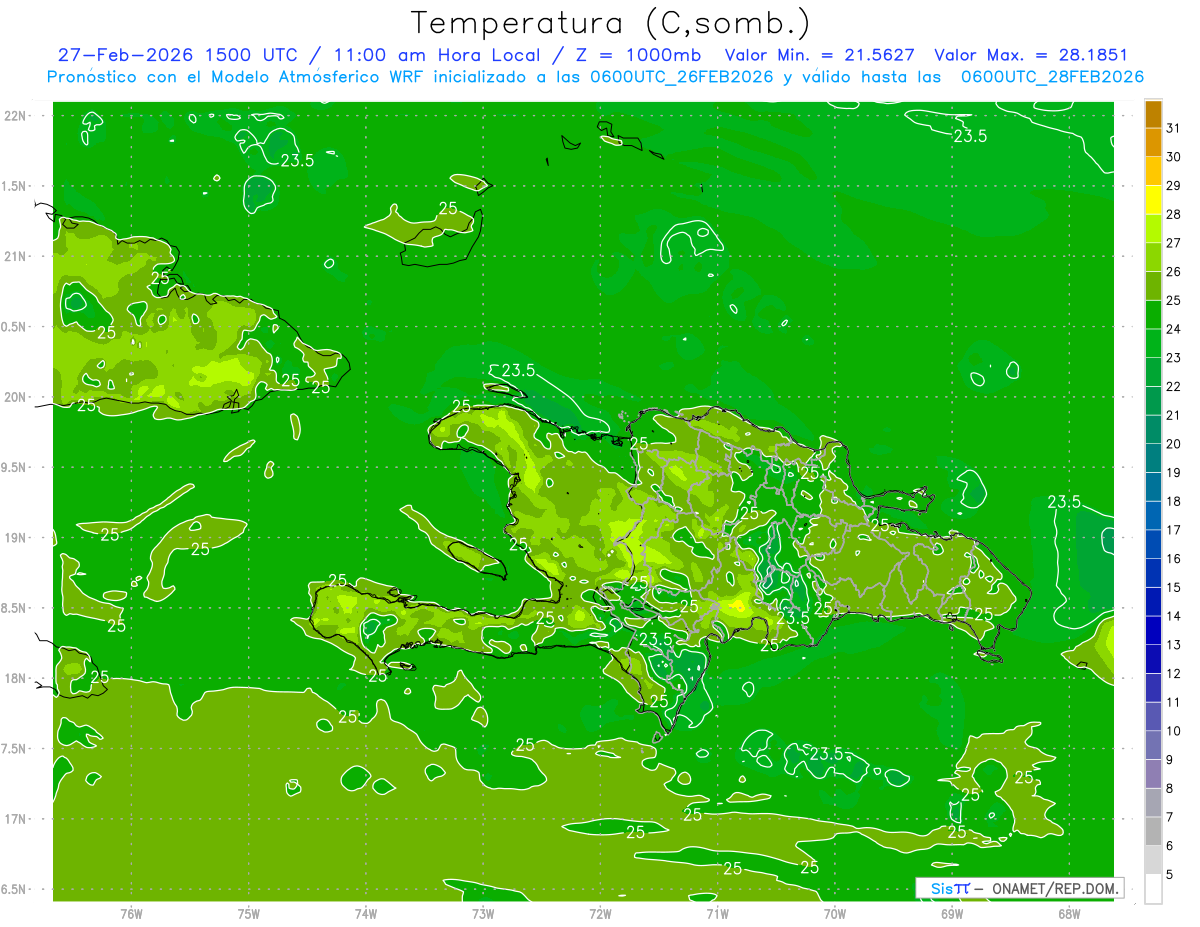Click the 15 value on the color scale

(x=1174, y=587)
